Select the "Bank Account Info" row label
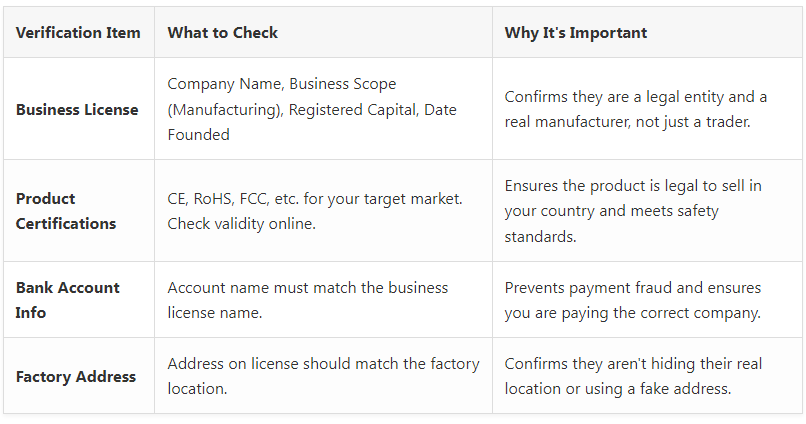The height and width of the screenshot is (424, 806). click(67, 300)
